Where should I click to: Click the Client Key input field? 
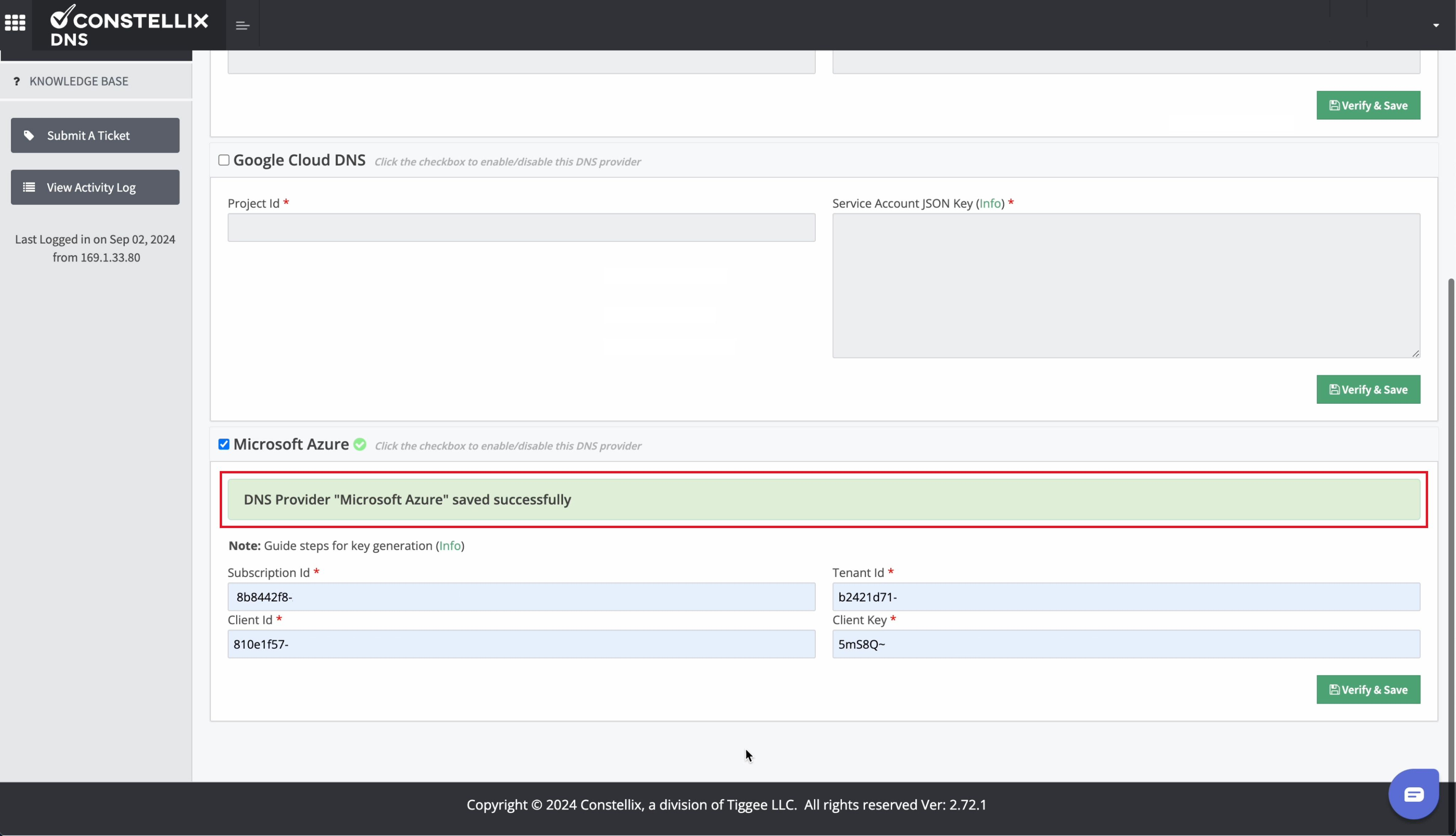(x=1125, y=644)
